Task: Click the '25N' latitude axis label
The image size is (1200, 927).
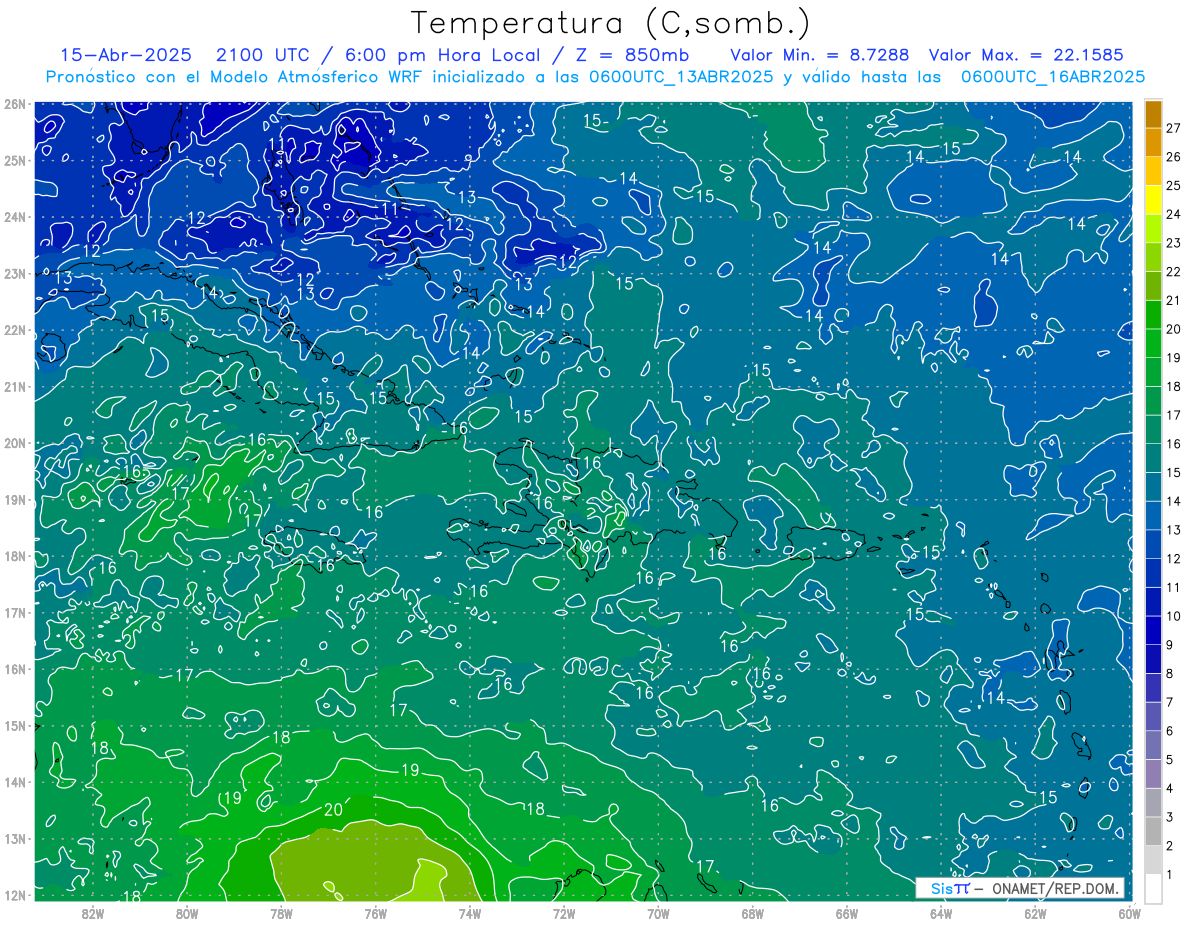Action: pos(14,160)
